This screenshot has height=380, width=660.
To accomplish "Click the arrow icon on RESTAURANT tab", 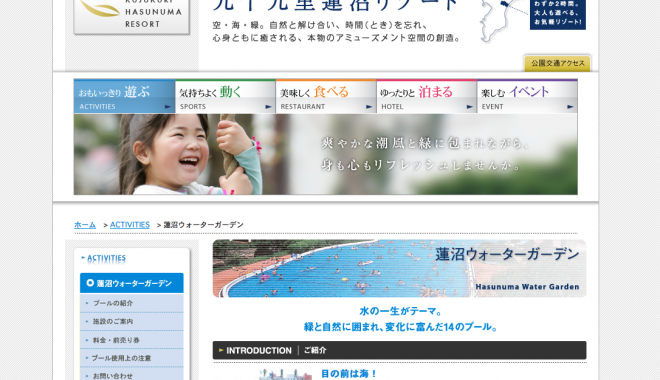I will pyautogui.click(x=369, y=107).
